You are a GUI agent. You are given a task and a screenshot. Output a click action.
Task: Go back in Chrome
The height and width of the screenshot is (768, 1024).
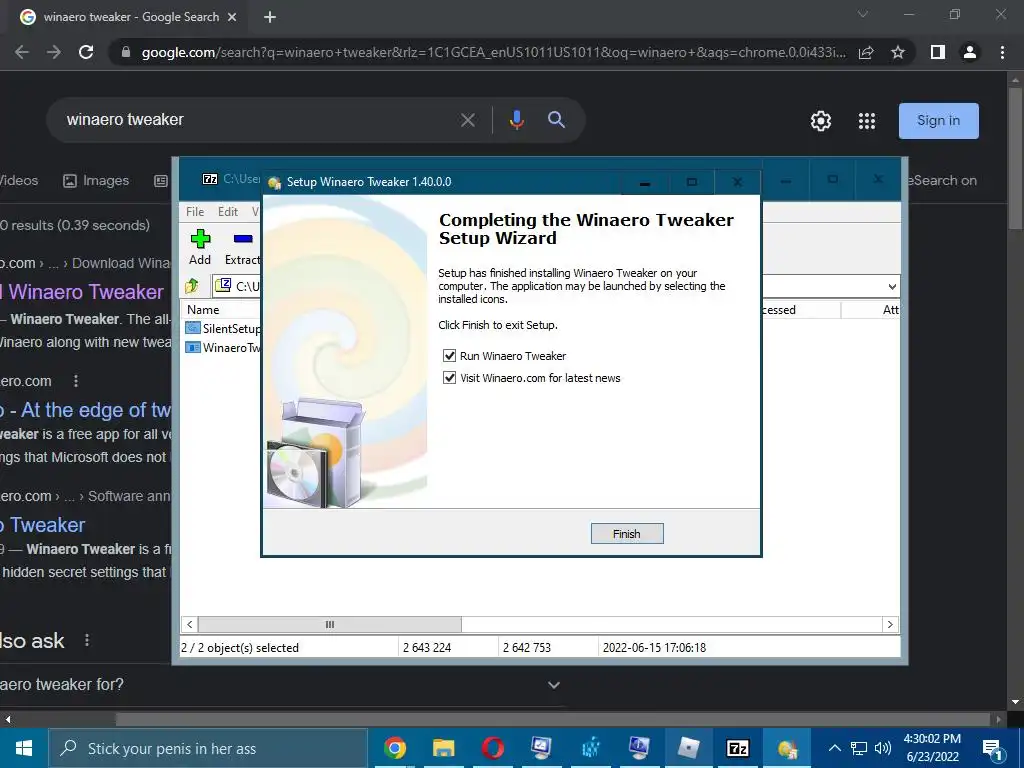(22, 52)
